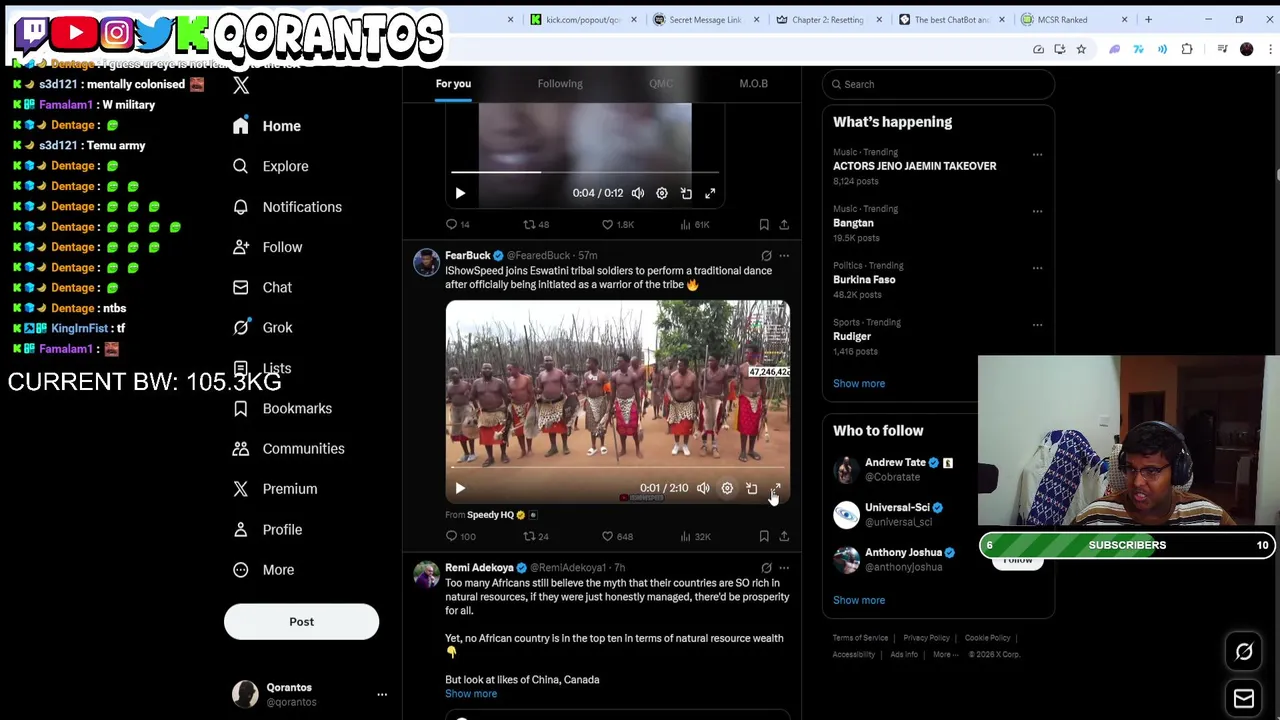Click the Profile sidebar icon
1280x720 pixels.
point(240,529)
